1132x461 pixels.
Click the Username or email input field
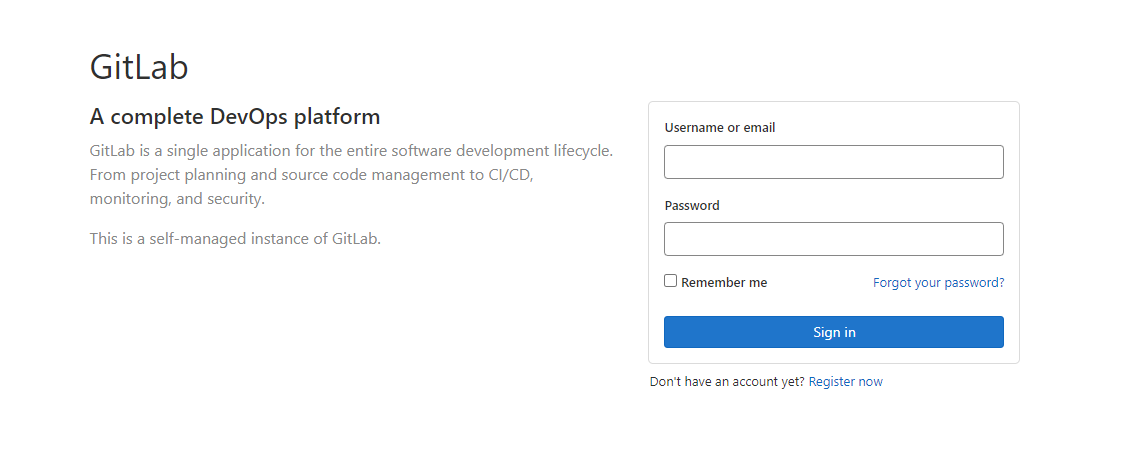833,162
